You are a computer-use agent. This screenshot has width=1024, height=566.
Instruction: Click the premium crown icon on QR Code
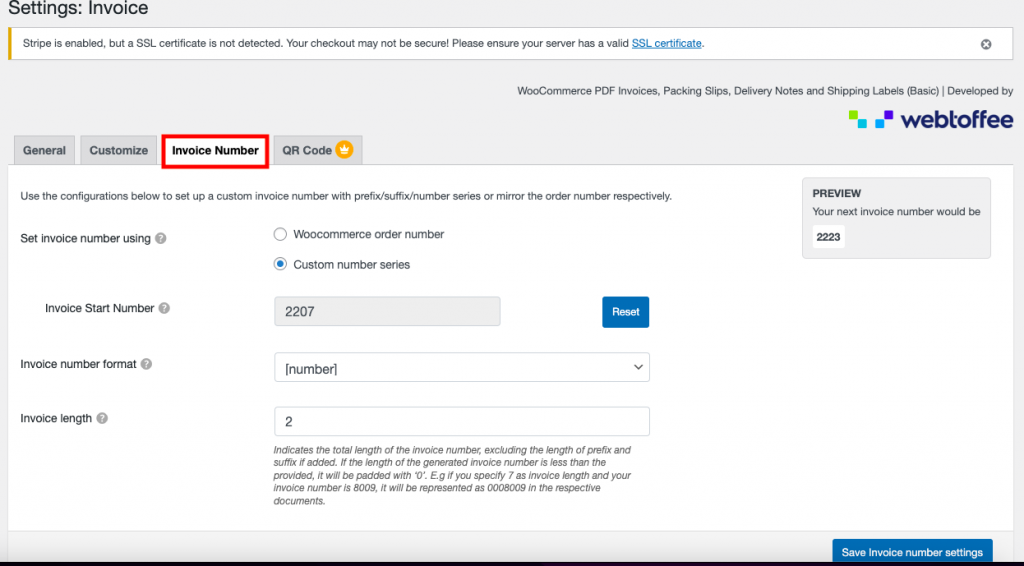(344, 149)
